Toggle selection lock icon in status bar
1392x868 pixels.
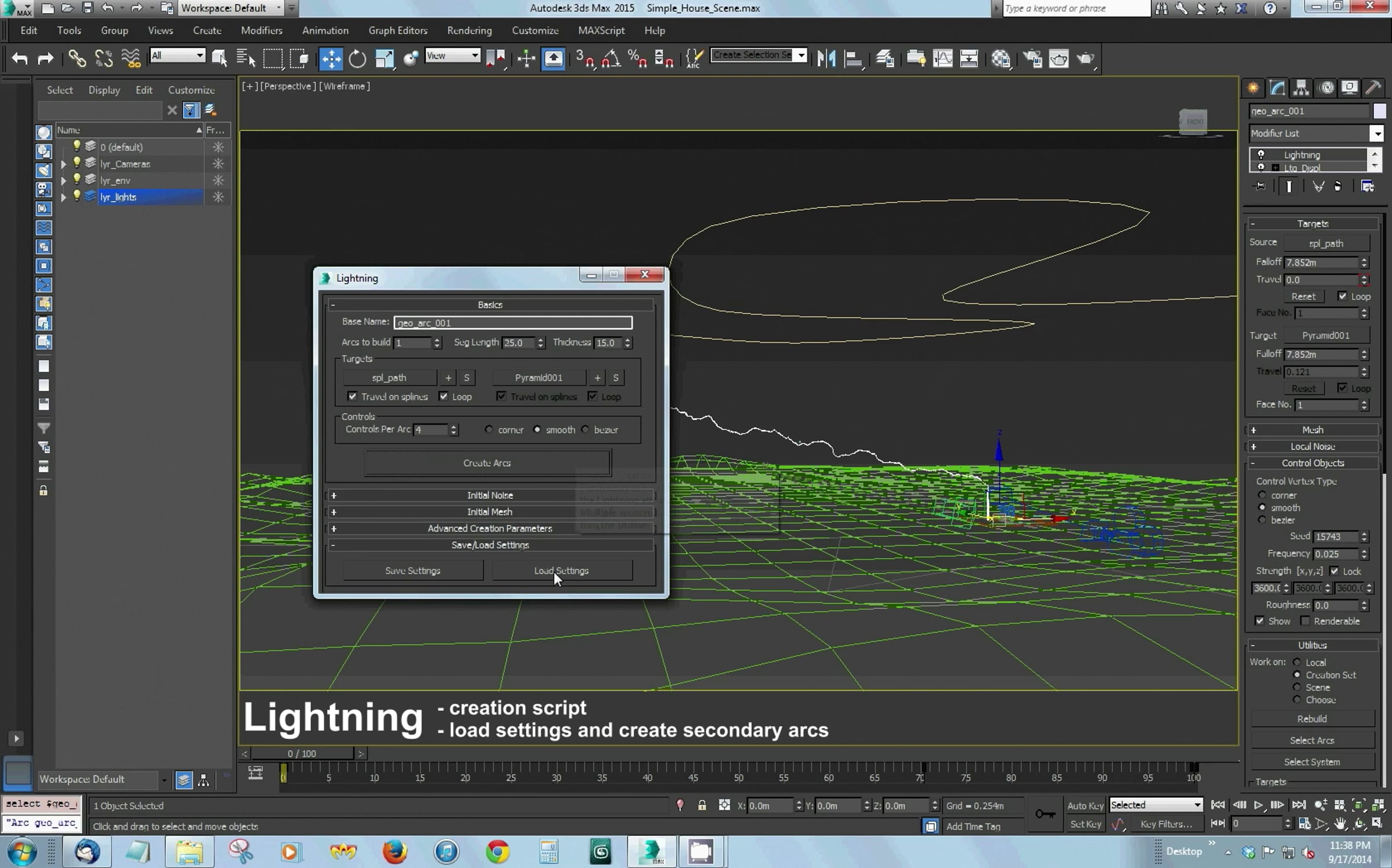(x=702, y=805)
